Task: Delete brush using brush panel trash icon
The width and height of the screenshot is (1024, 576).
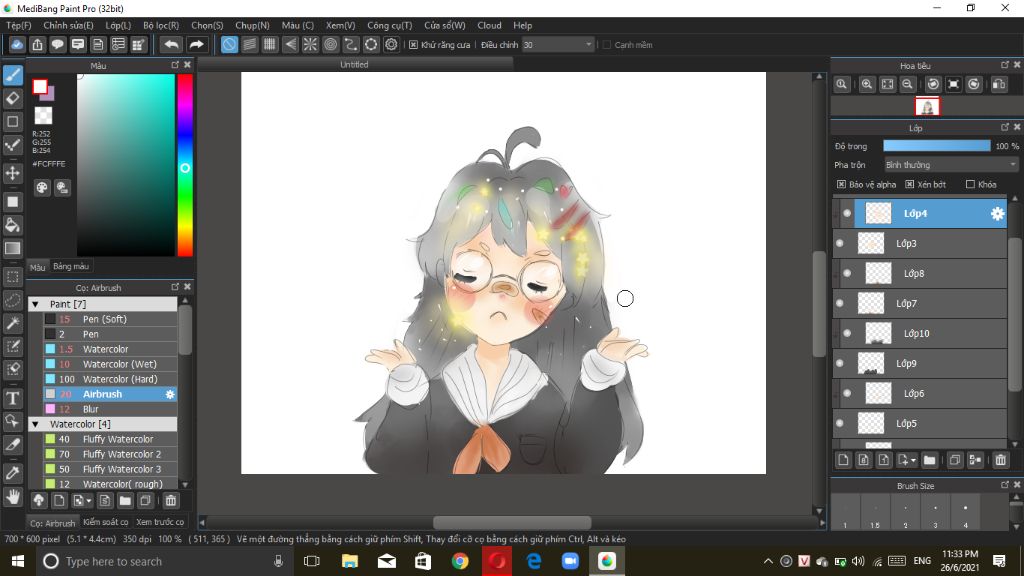Action: coord(170,501)
